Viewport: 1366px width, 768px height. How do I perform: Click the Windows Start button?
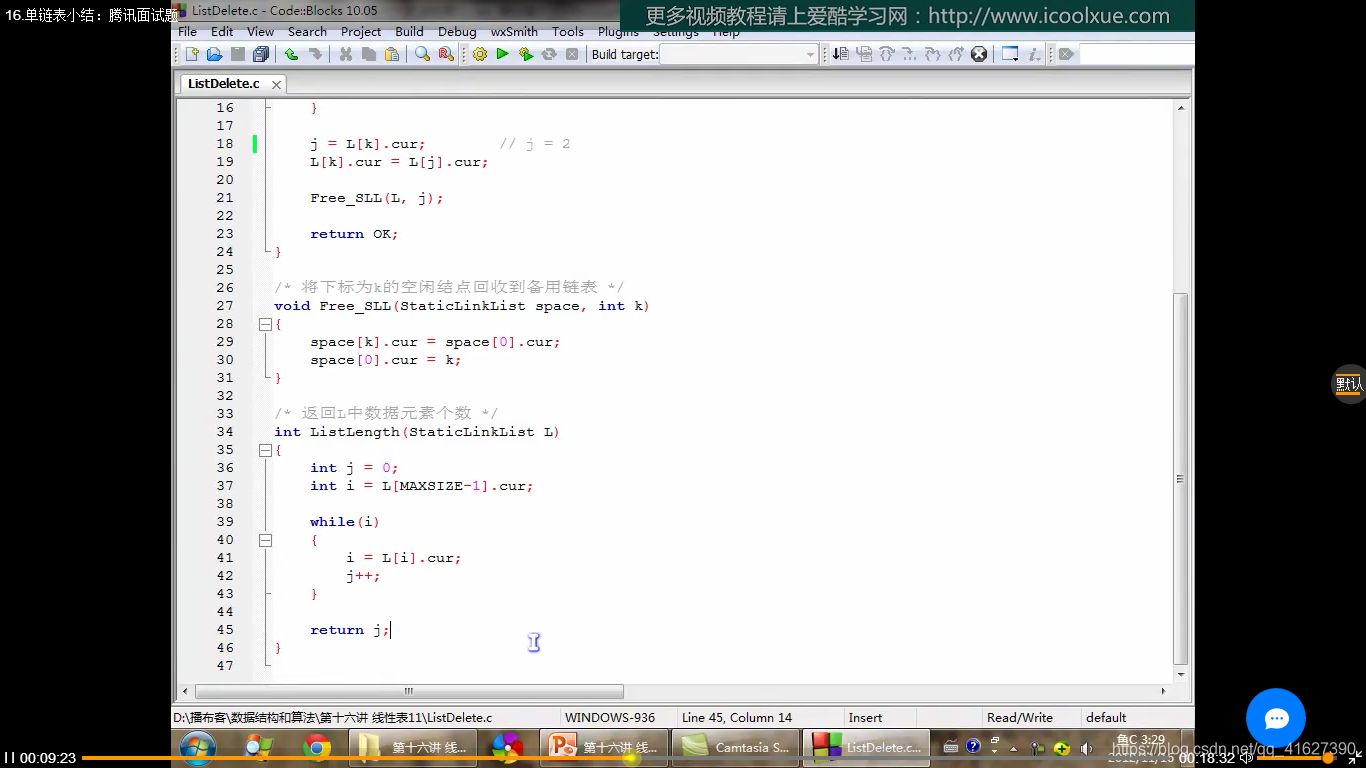coord(198,747)
